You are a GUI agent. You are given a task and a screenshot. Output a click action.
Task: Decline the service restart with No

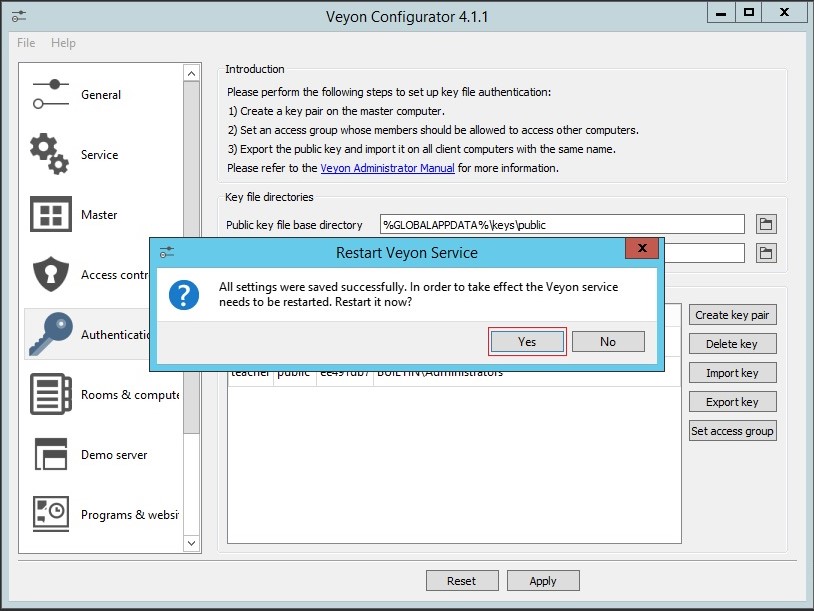pos(608,341)
